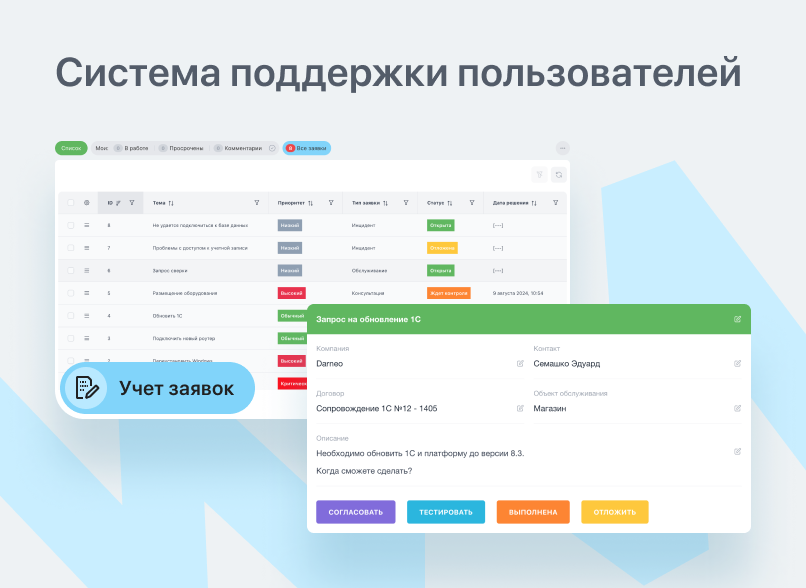Open the filter dropdown on the Статус column

pos(472,200)
